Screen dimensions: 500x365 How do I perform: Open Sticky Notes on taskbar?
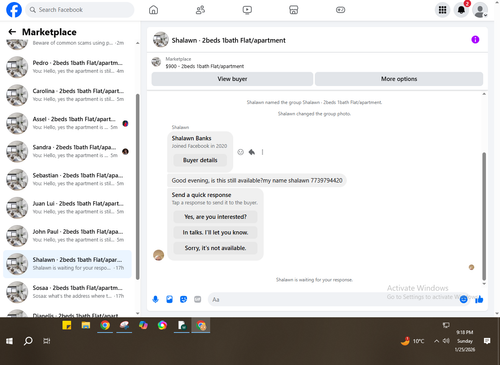point(67,325)
